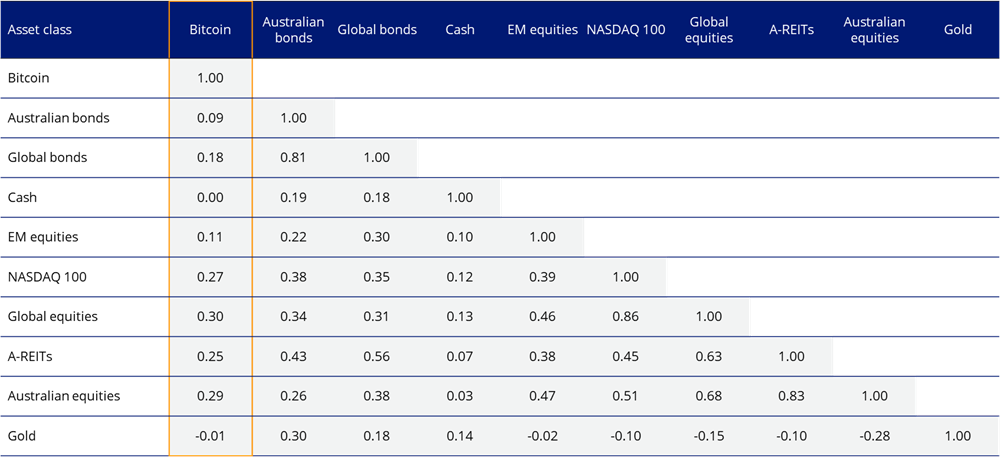1000x457 pixels.
Task: Click the 0.86 value under NASDAQ 100
Action: [626, 316]
